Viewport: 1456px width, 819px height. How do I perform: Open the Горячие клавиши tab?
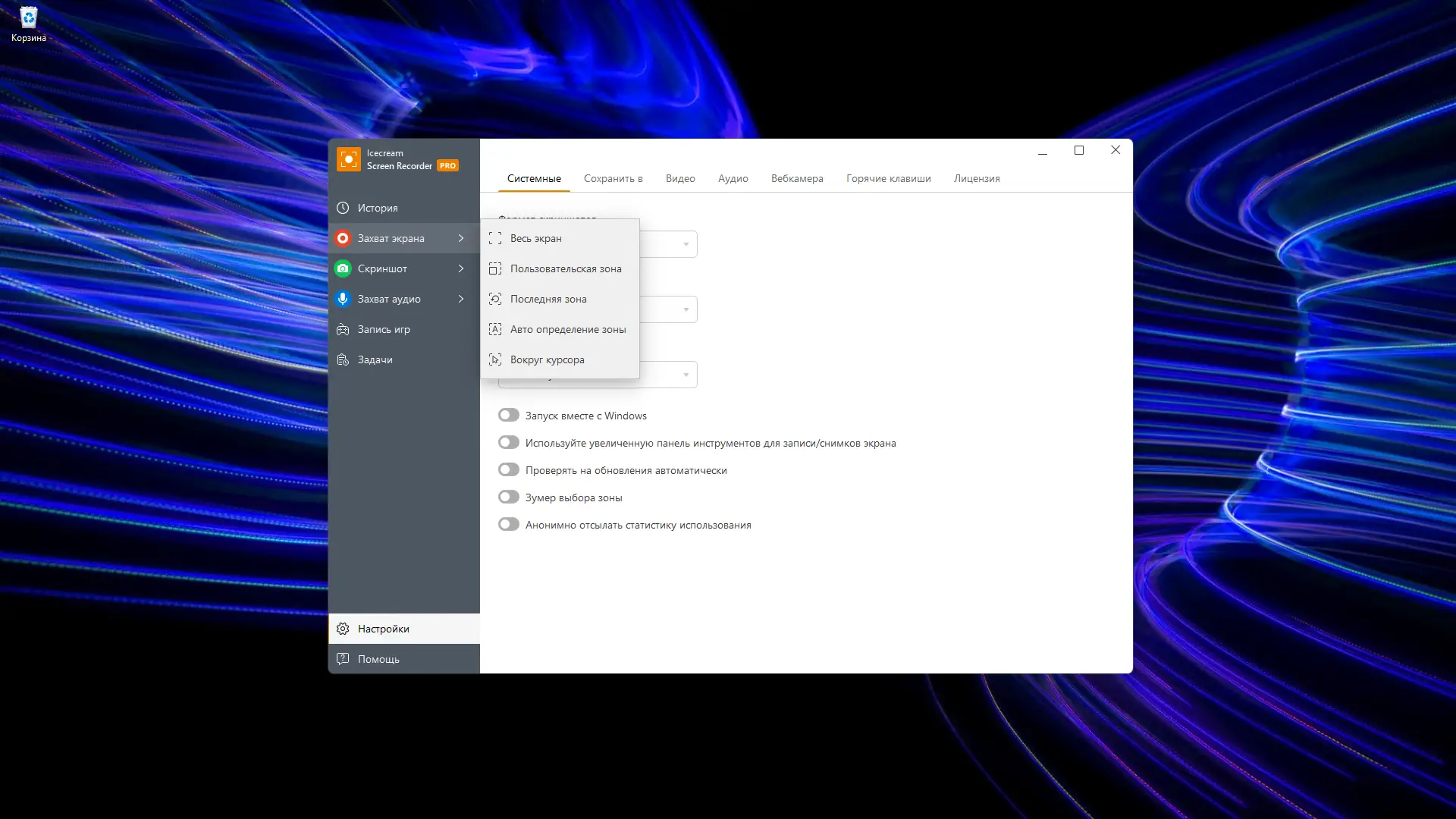coord(888,178)
